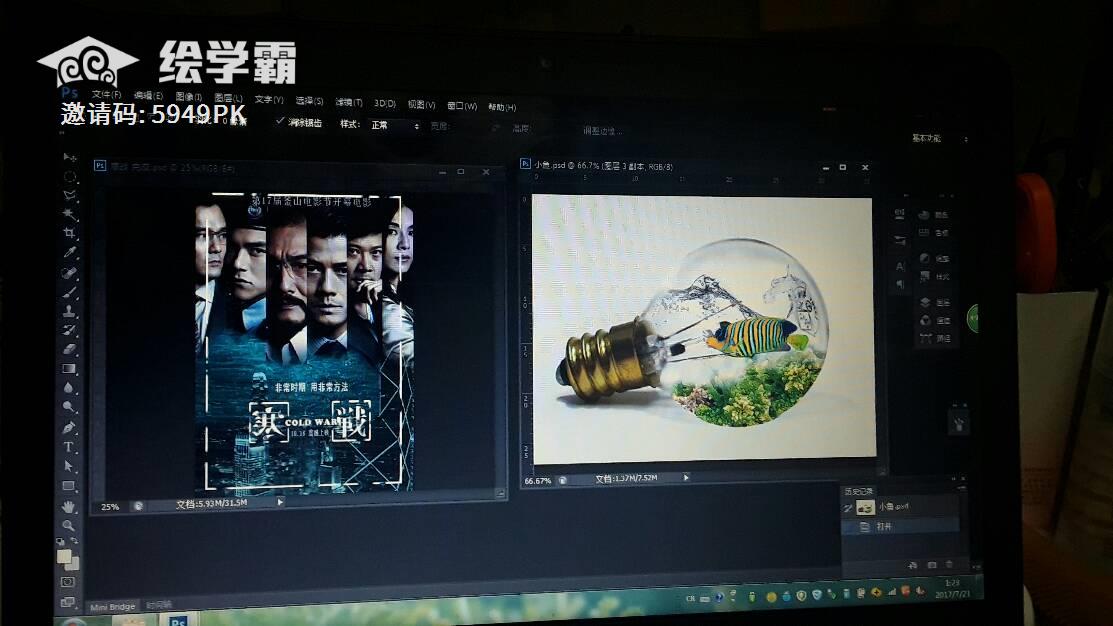Open the 3D(D) menu
The width and height of the screenshot is (1113, 626).
click(385, 103)
